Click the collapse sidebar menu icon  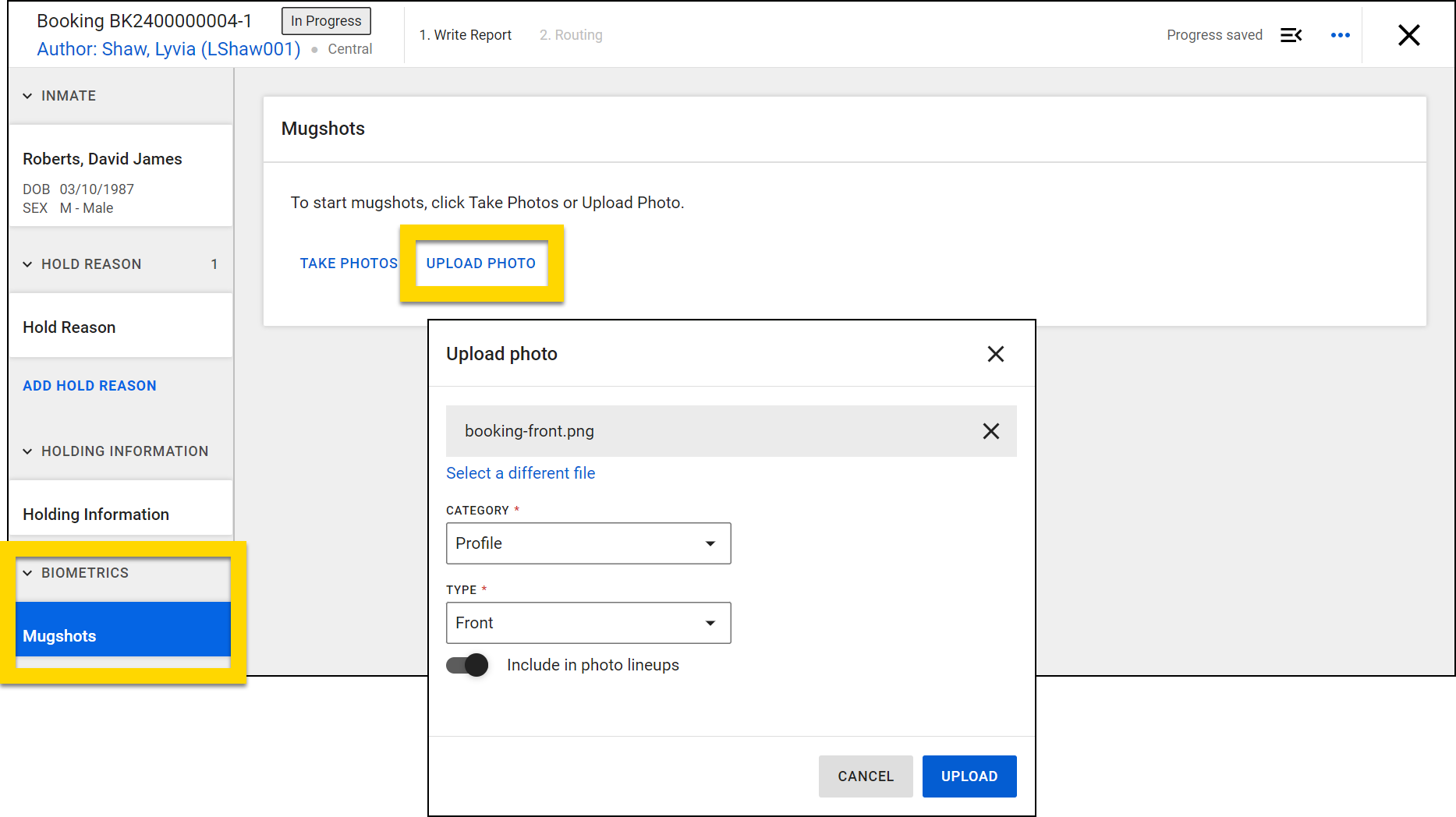1291,35
